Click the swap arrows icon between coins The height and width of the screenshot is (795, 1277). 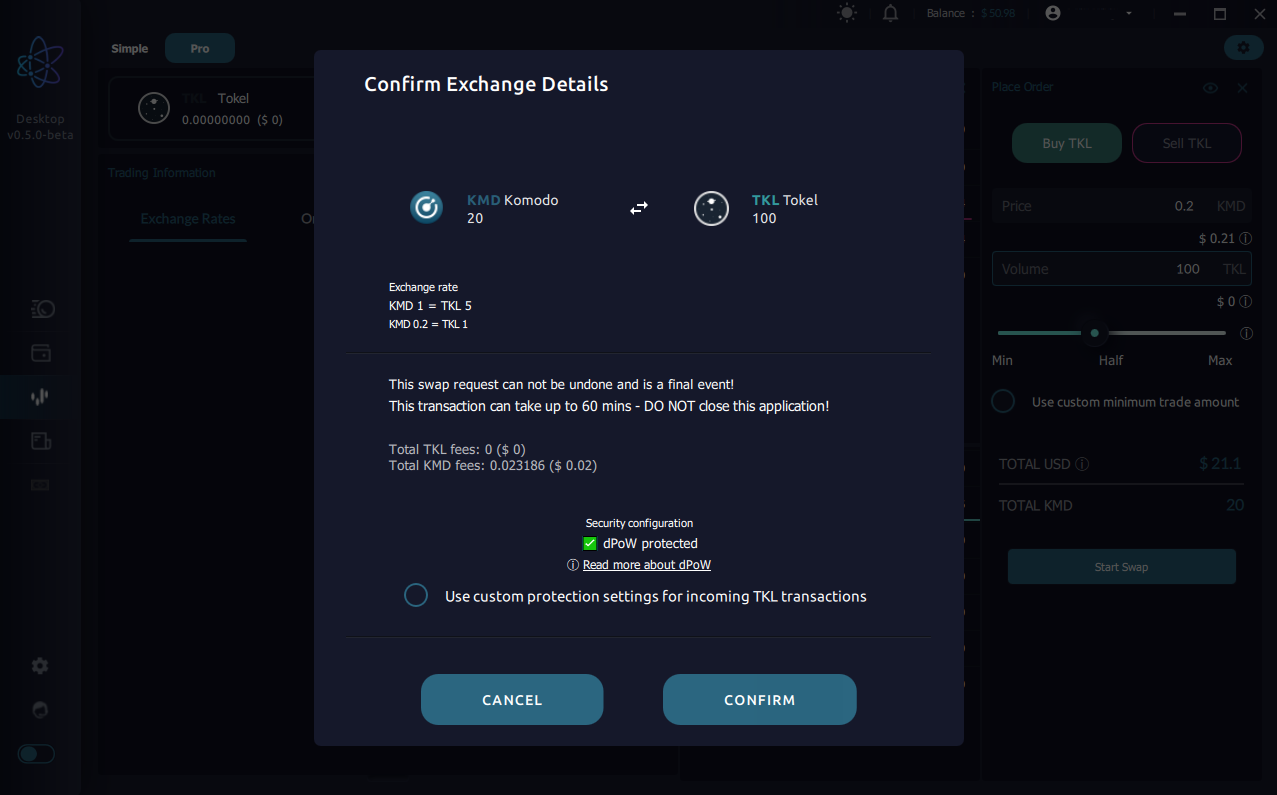pyautogui.click(x=639, y=208)
